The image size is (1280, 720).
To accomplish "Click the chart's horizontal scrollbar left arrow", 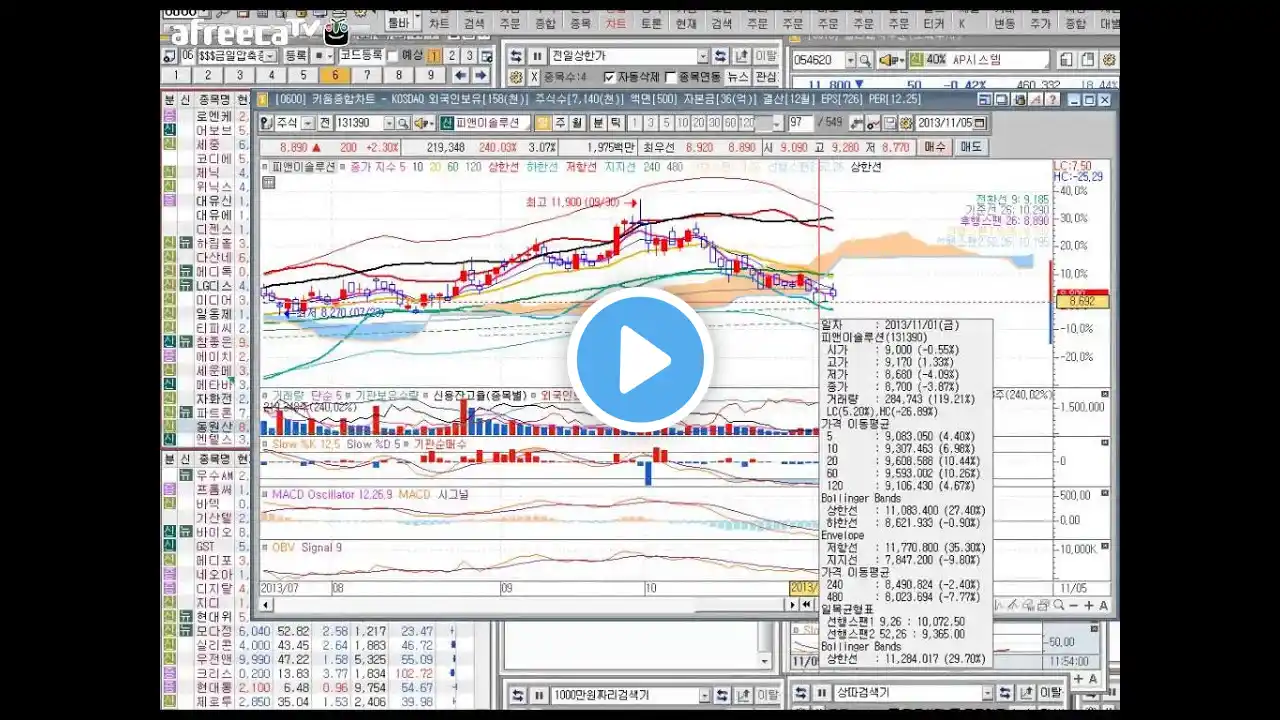I will tap(266, 604).
